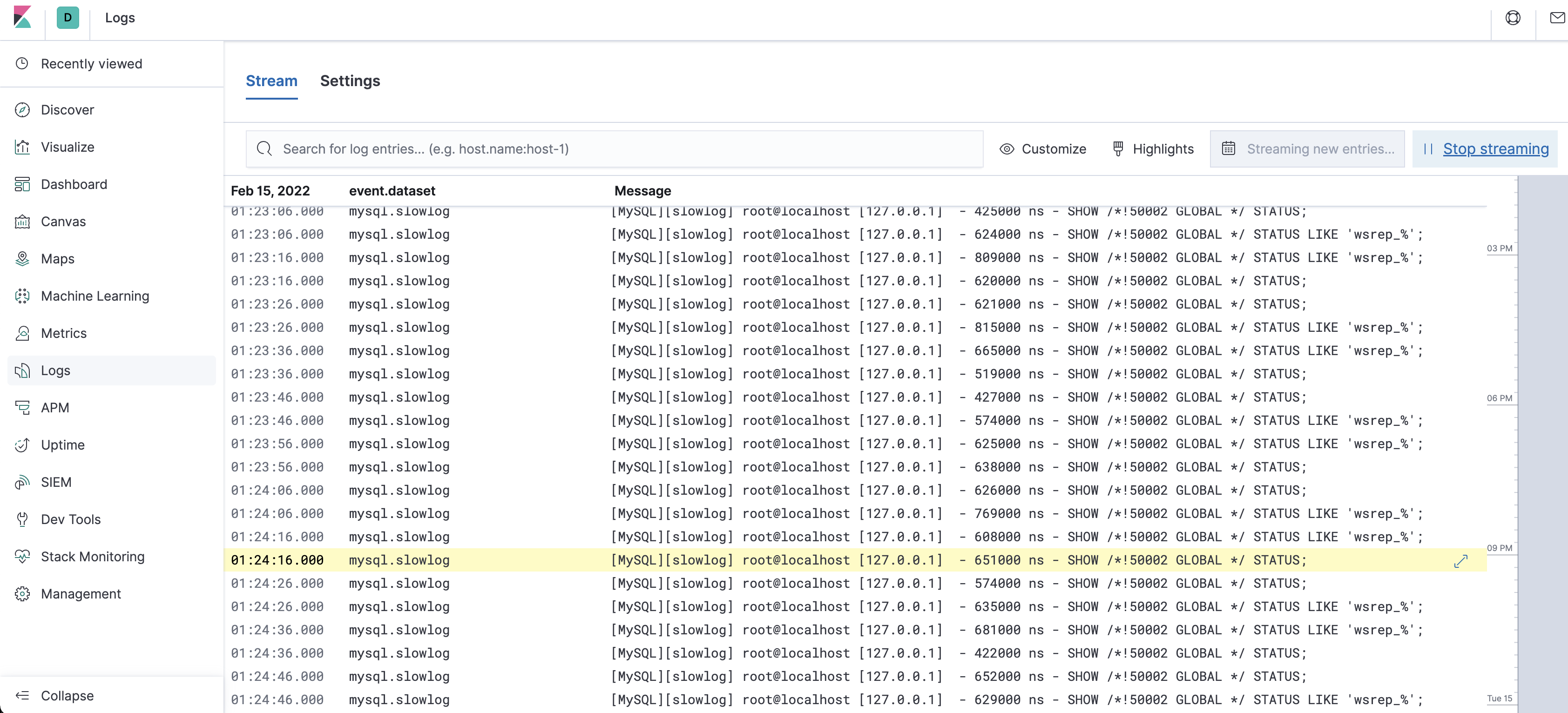Collapse the side navigation
The image size is (1568, 713).
55,695
